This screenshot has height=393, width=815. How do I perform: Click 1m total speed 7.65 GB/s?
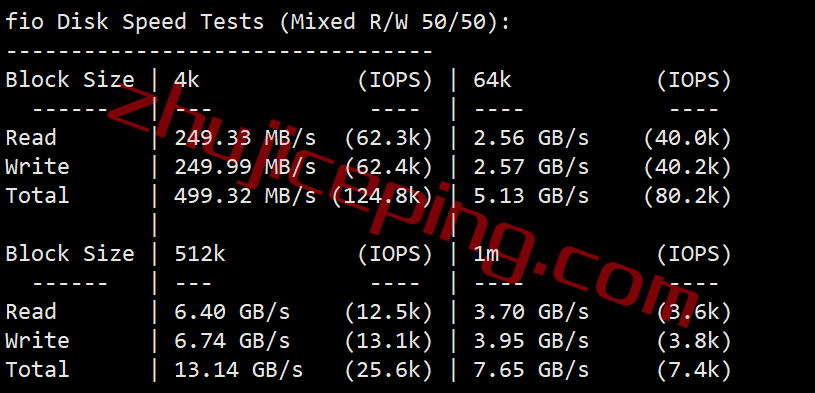click(531, 370)
